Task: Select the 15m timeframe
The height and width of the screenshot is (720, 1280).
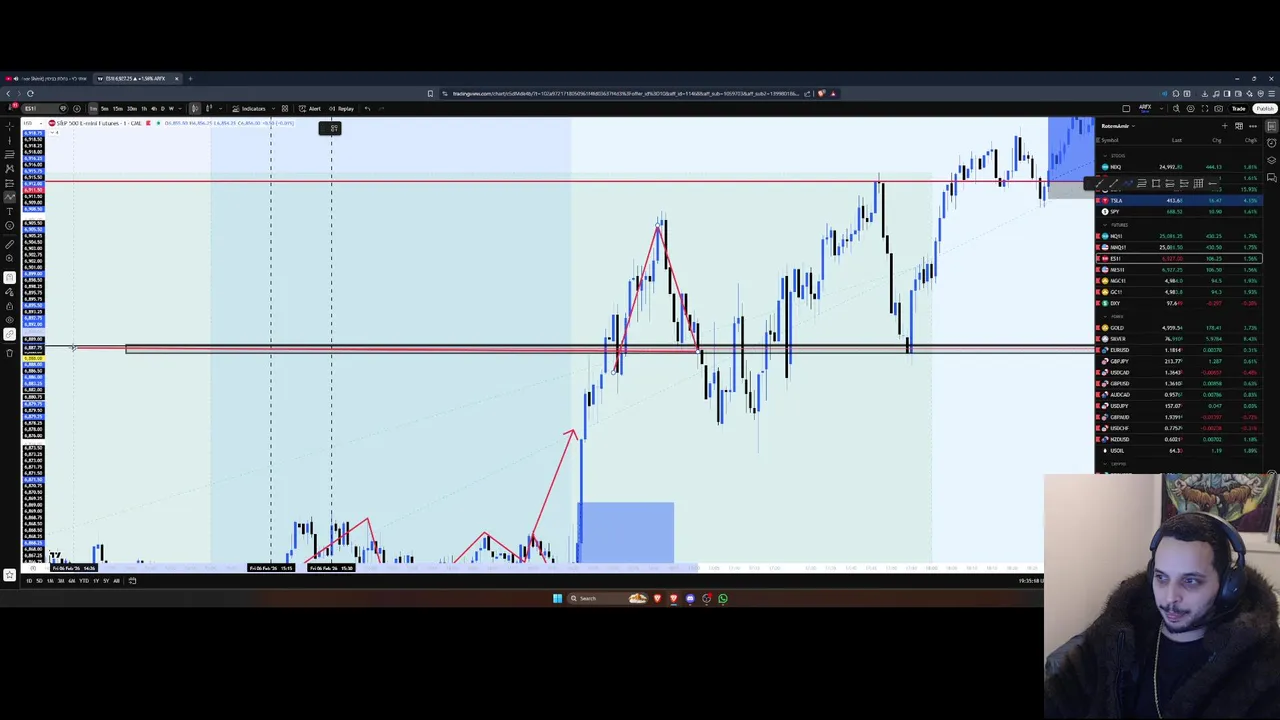Action: coord(118,109)
